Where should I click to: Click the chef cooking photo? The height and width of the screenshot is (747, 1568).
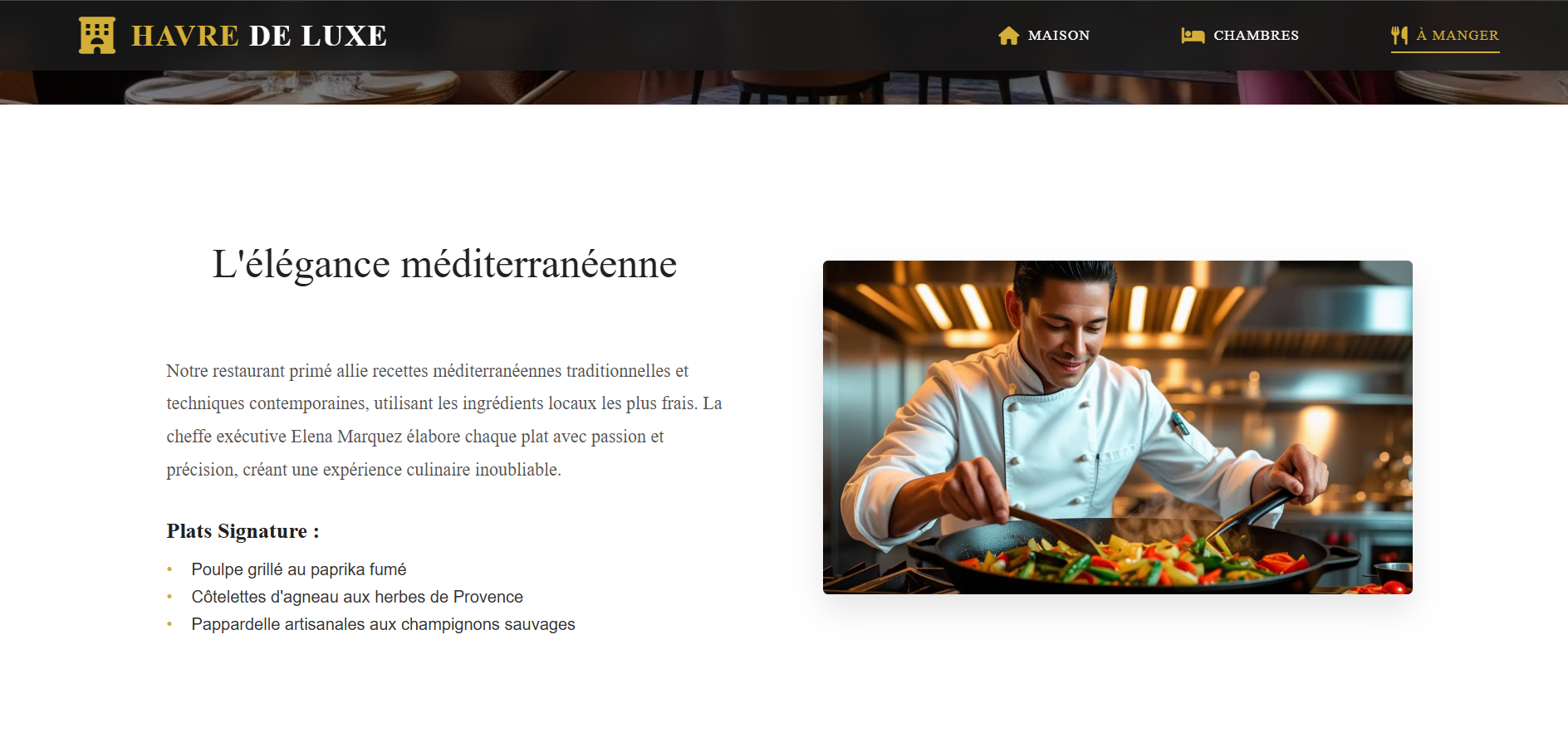1117,427
